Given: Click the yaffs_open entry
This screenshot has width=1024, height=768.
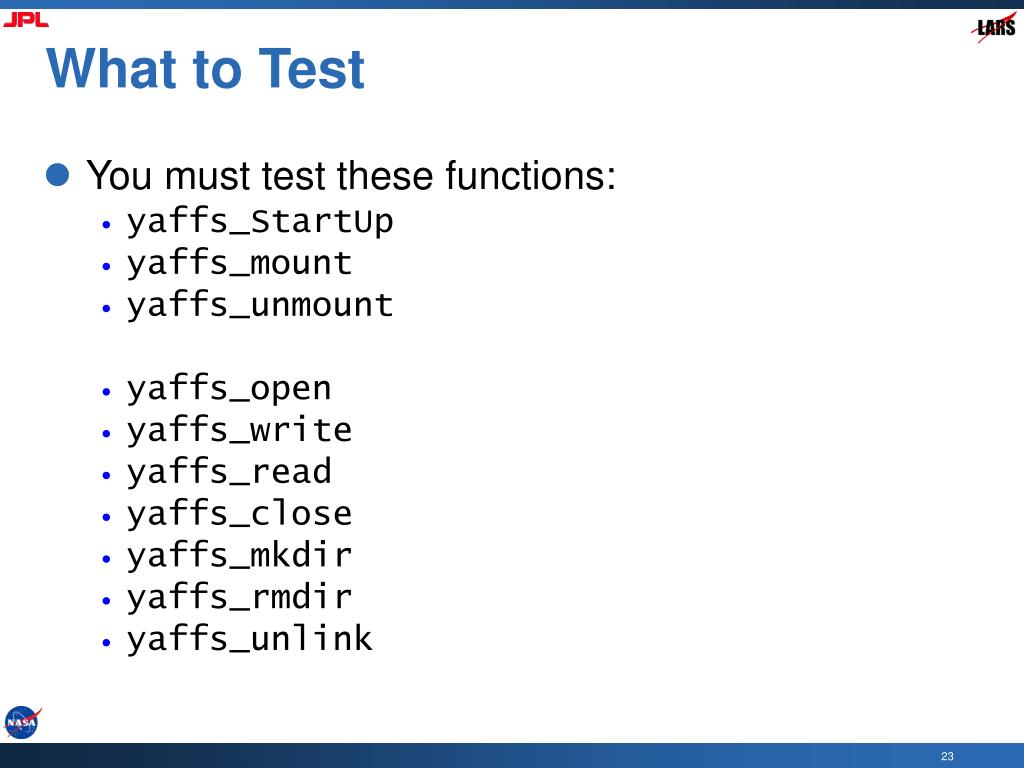Looking at the screenshot, I should 229,389.
